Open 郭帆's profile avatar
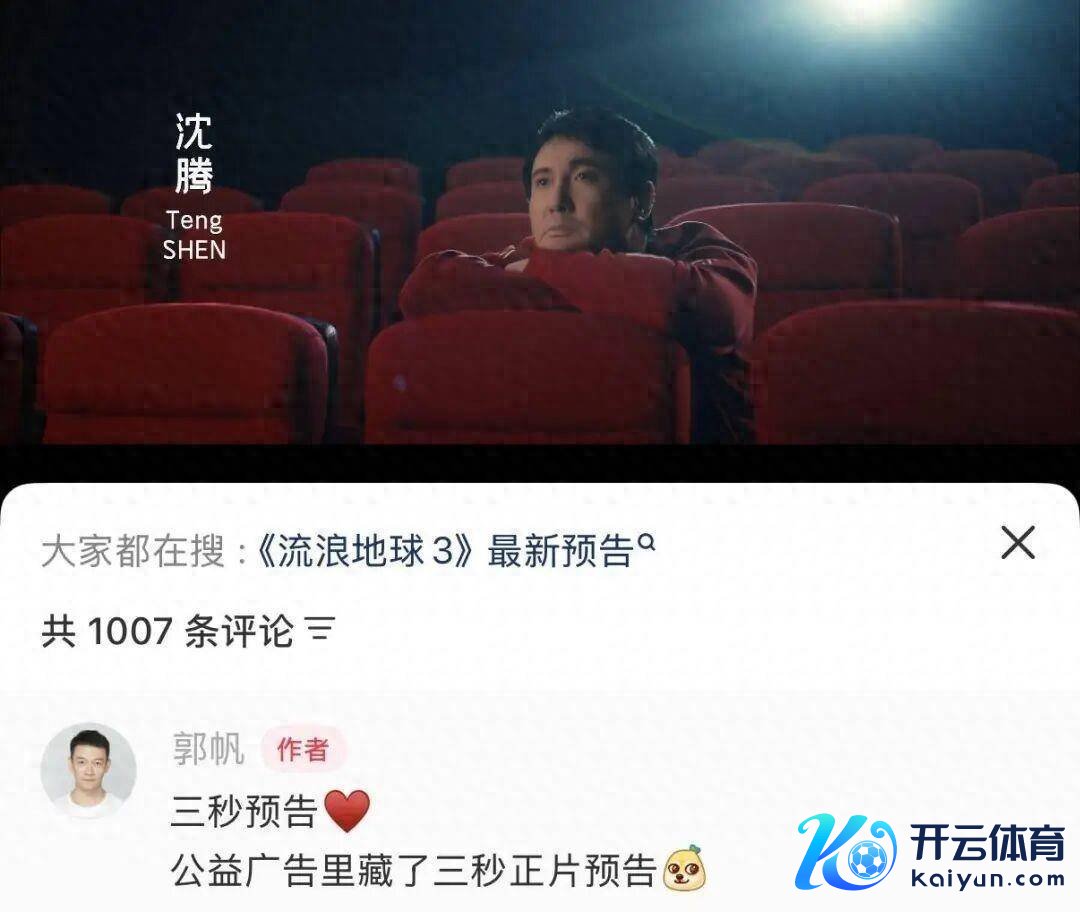Screen dimensions: 1080x912 tap(88, 771)
